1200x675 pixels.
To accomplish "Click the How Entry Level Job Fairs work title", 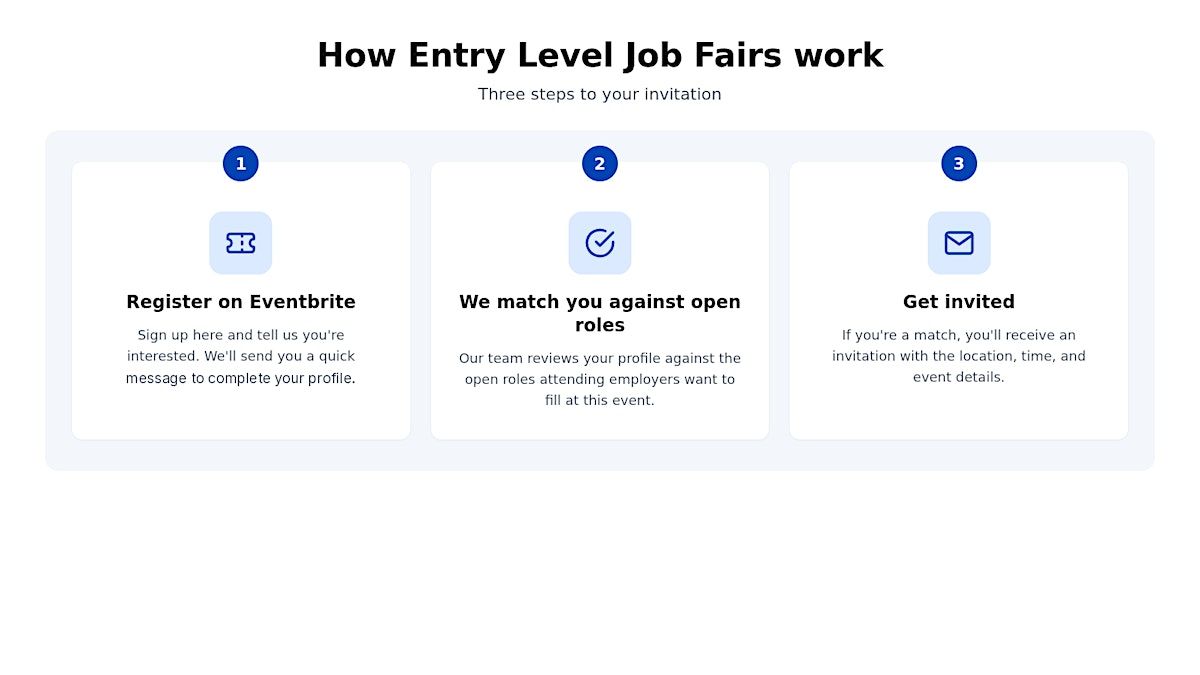I will 600,55.
